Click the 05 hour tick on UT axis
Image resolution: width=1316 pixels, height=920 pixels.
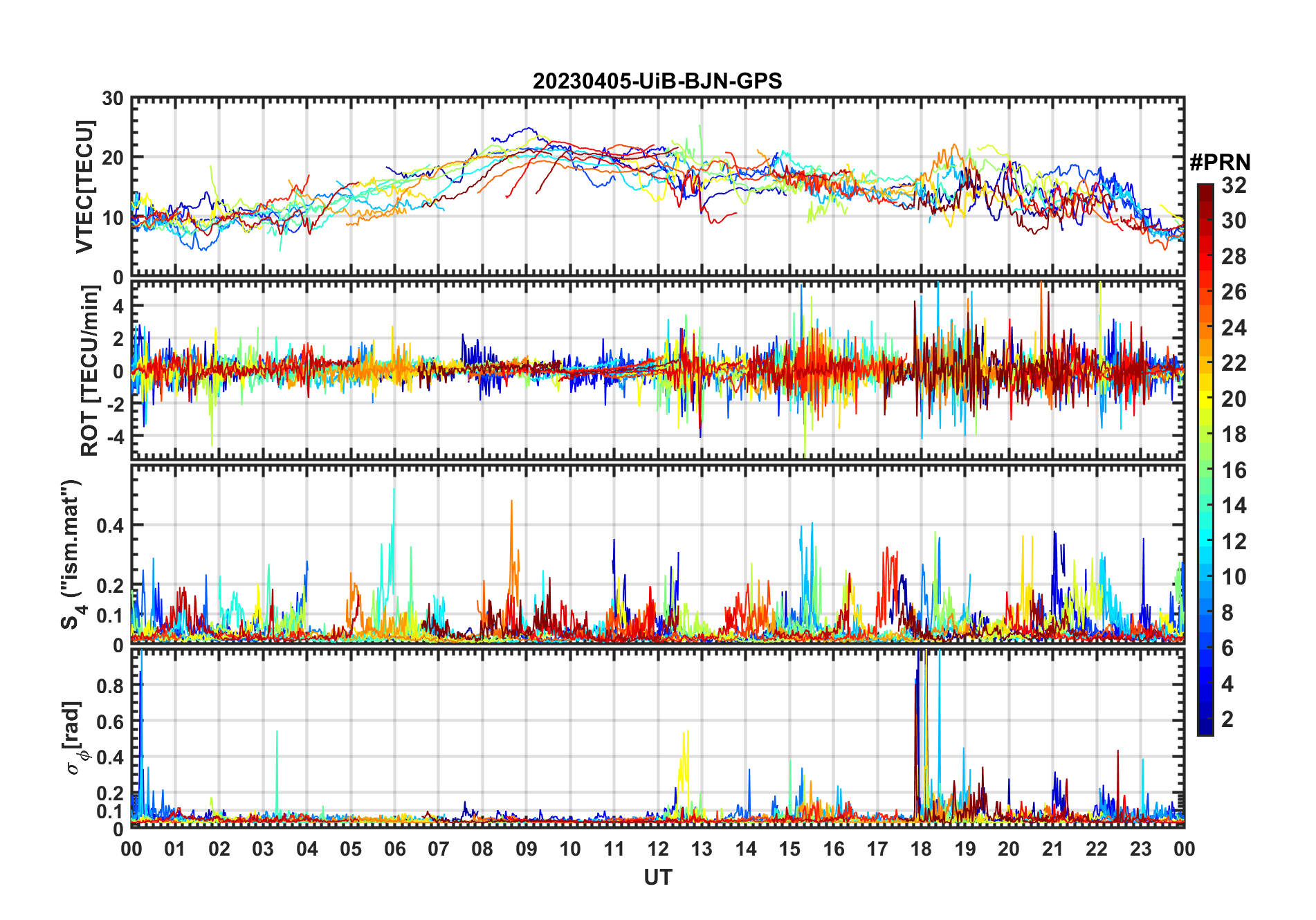click(351, 849)
